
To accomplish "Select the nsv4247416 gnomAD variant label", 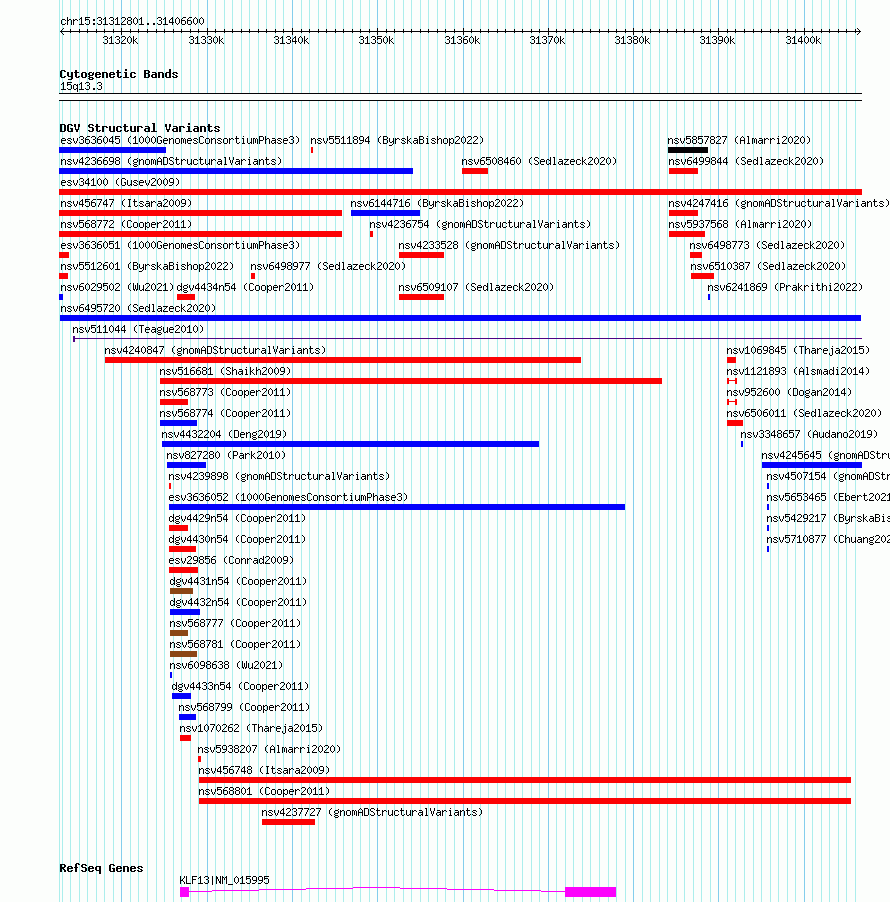I will [x=778, y=203].
